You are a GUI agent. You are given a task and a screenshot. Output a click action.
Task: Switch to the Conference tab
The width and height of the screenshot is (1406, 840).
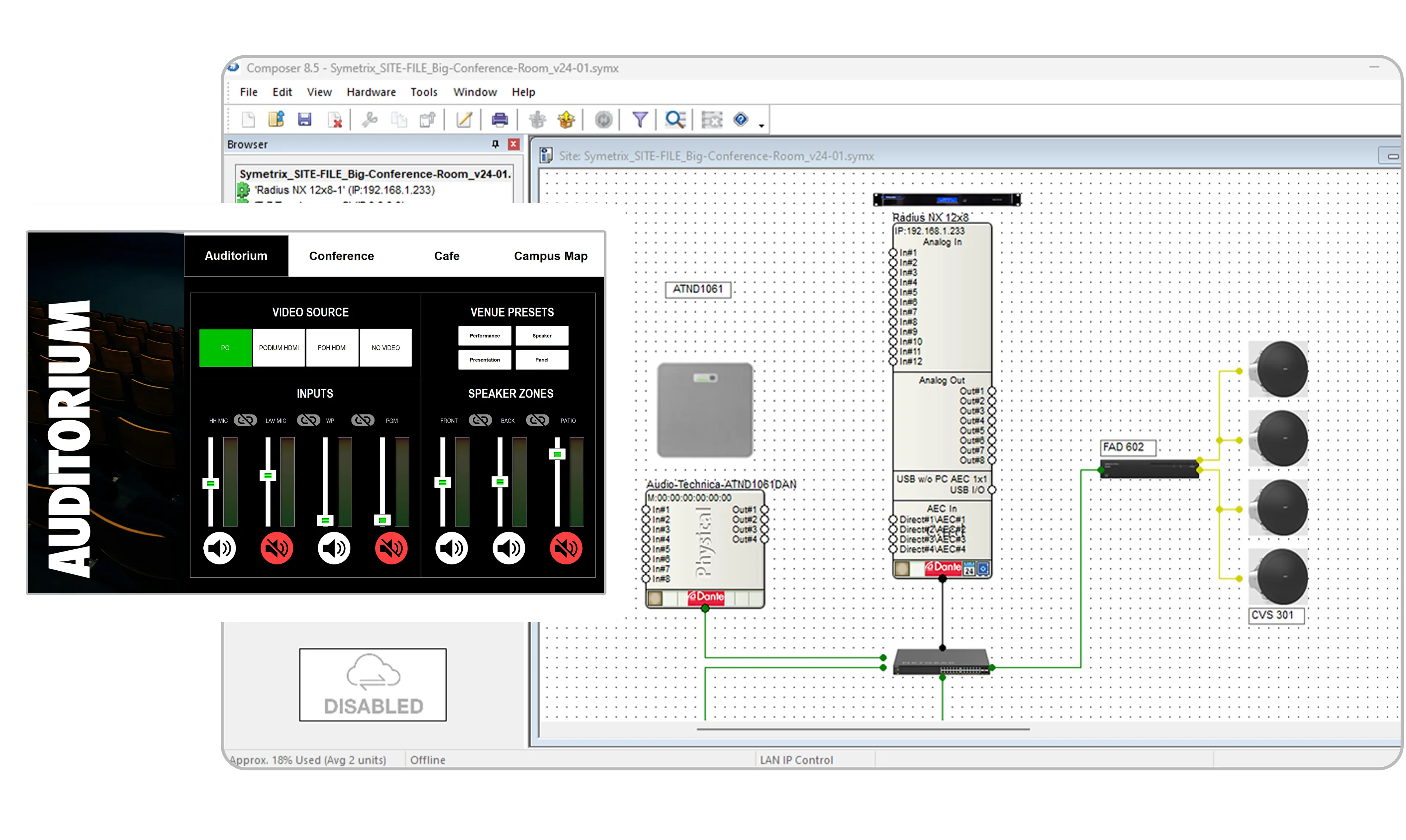coord(341,256)
